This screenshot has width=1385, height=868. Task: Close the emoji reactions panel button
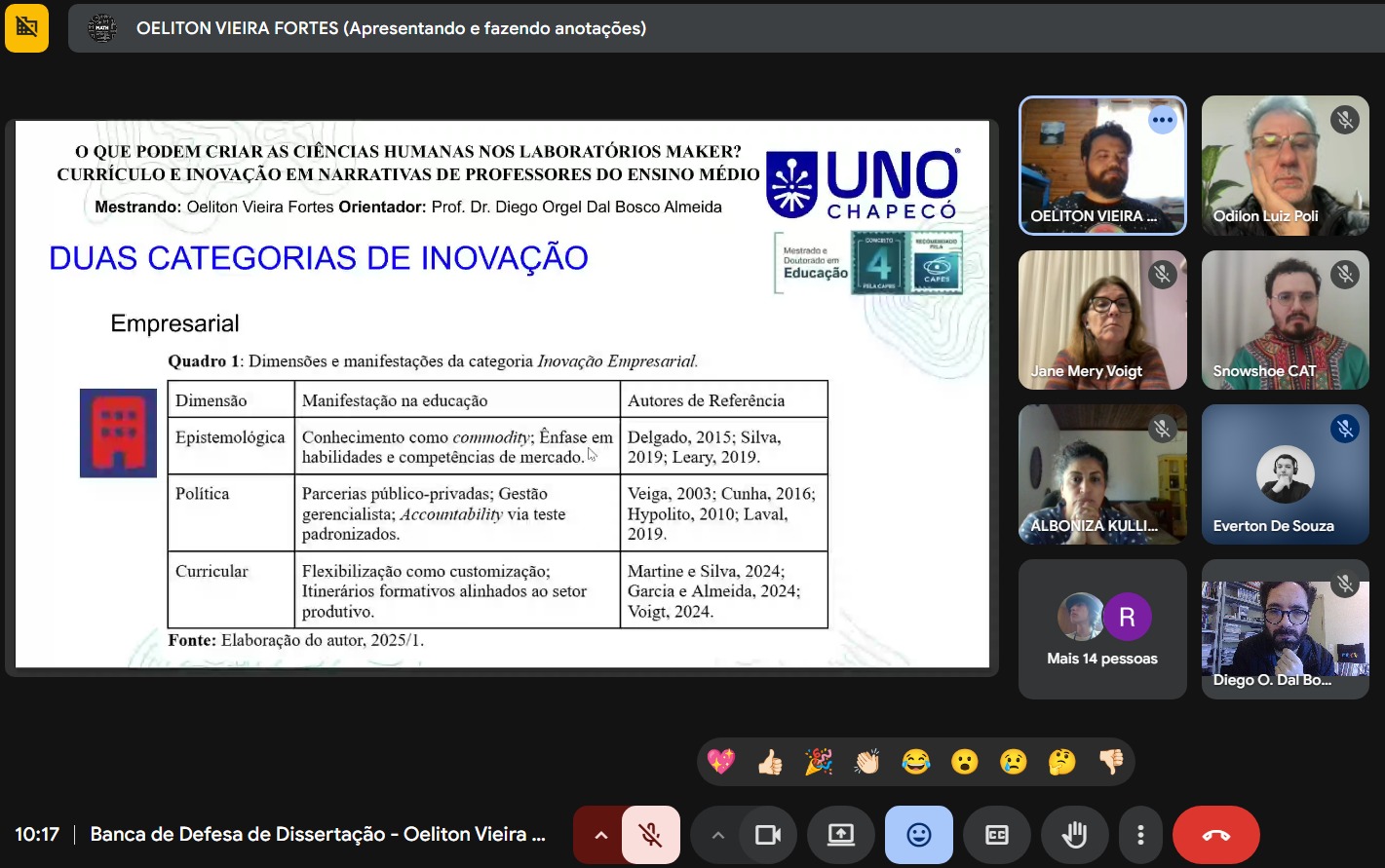coord(918,835)
